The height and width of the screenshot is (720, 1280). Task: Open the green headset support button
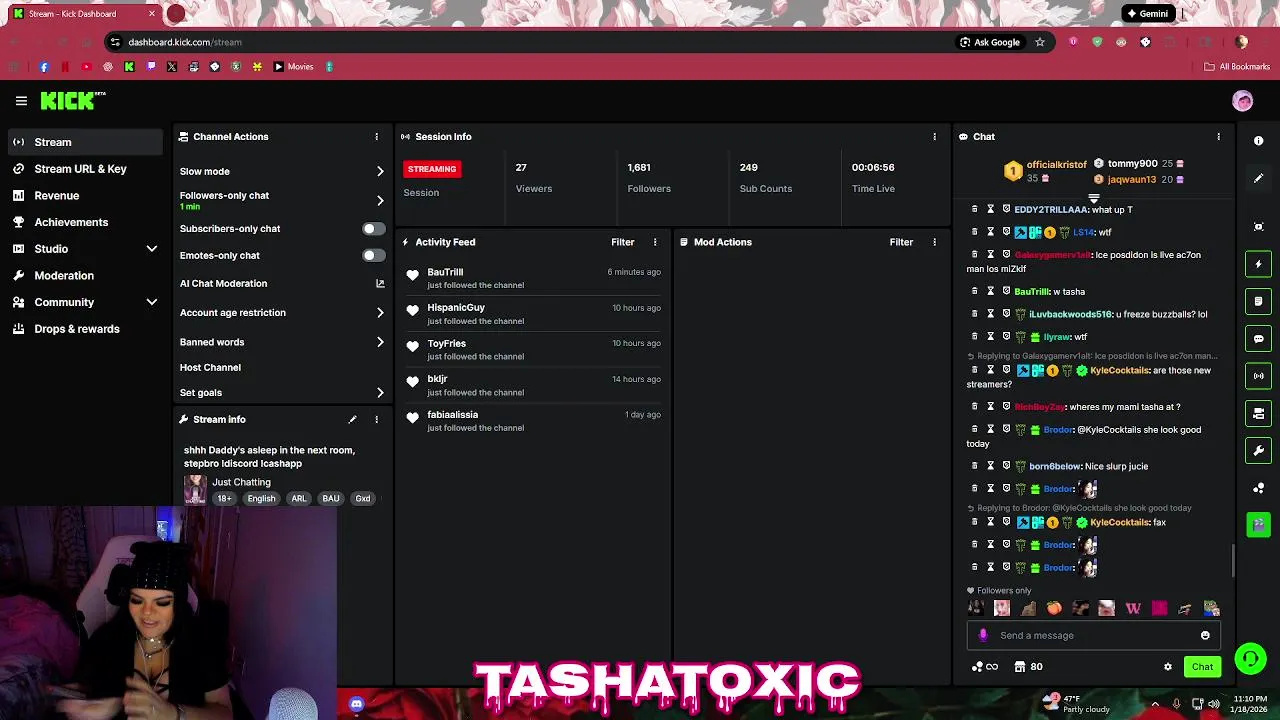[x=1250, y=658]
